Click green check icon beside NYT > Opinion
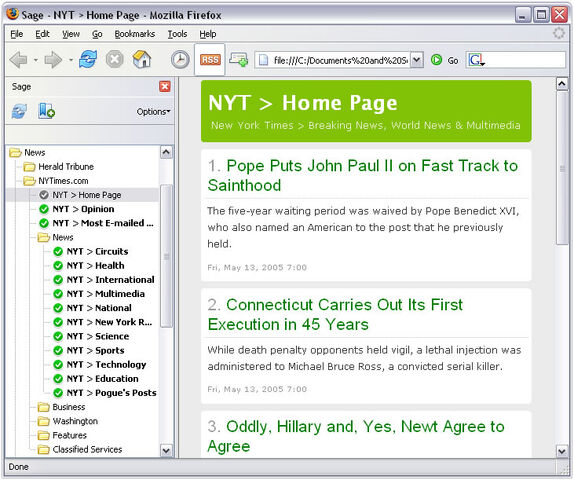Screen dimensions: 574x480 44,209
